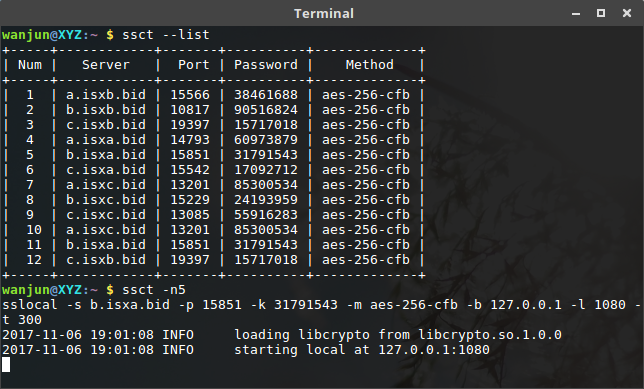Click the Password column header
Image resolution: width=644 pixels, height=389 pixels.
pyautogui.click(x=266, y=65)
